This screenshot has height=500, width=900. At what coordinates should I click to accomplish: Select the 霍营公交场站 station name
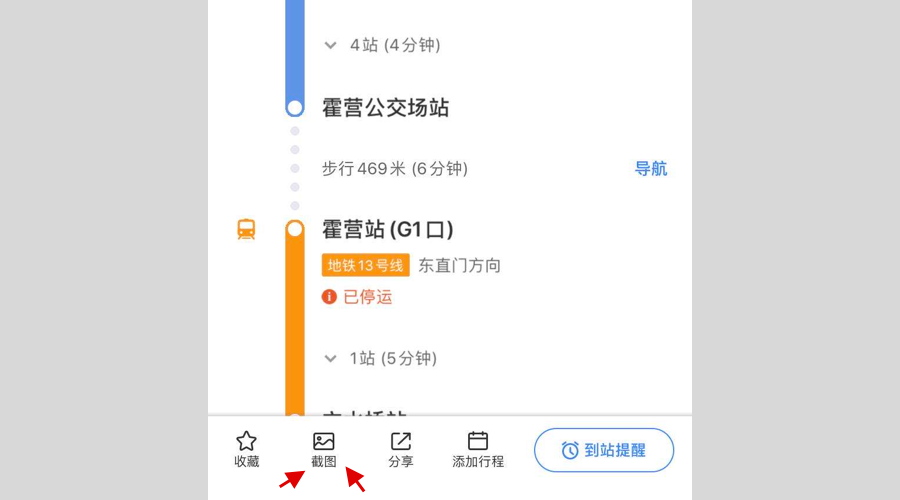385,108
